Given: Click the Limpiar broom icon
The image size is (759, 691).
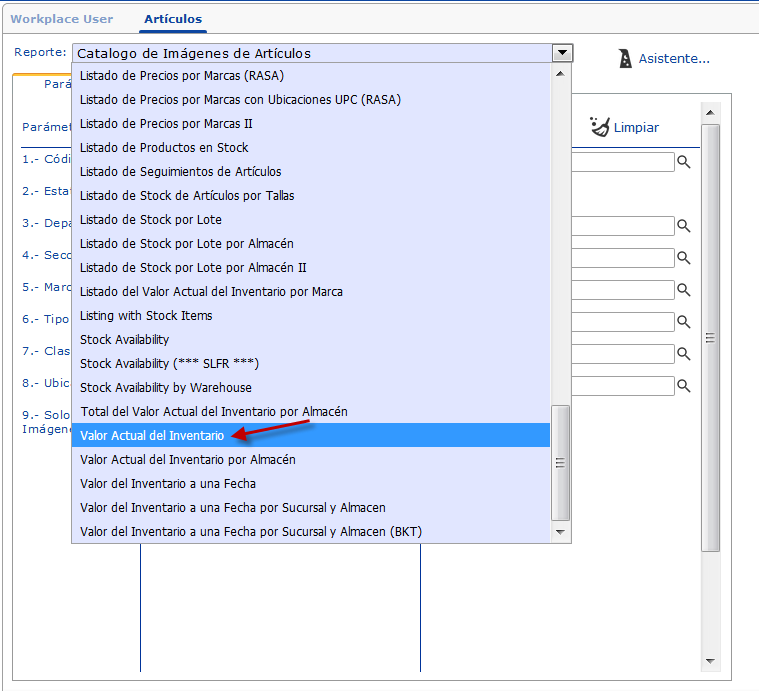Looking at the screenshot, I should pyautogui.click(x=600, y=126).
